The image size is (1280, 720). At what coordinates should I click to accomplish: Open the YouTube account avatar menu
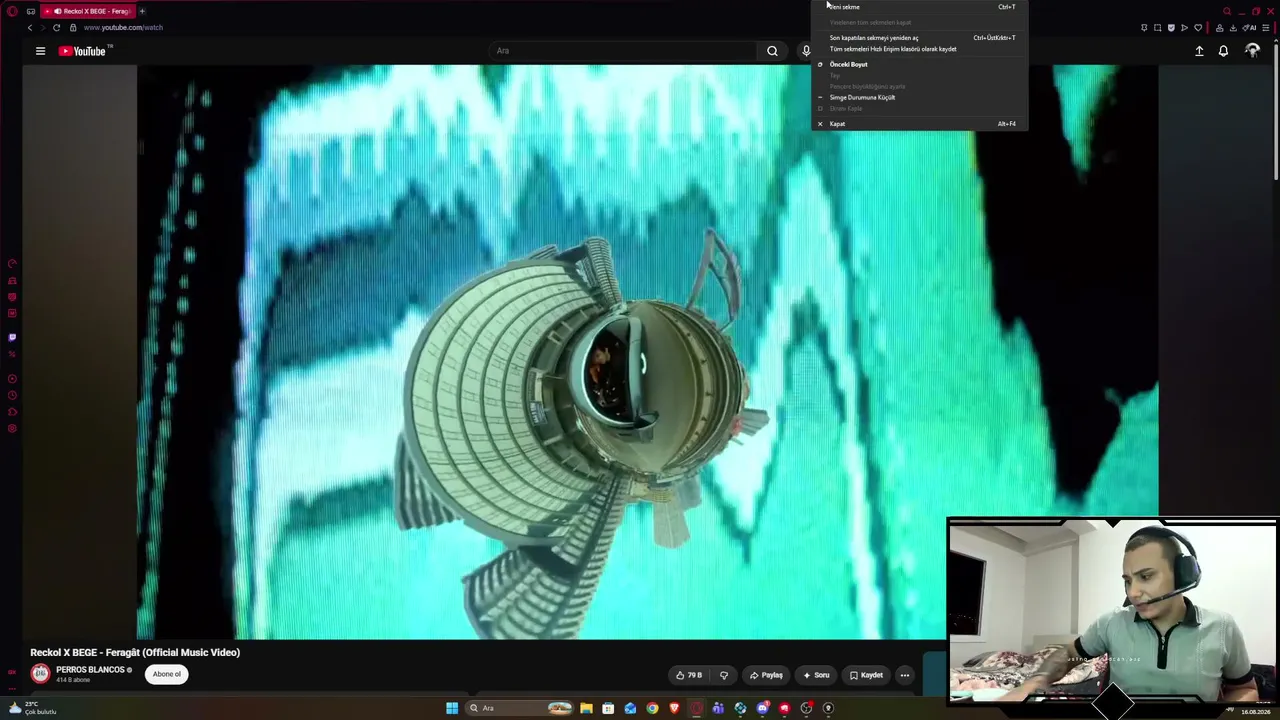[1252, 51]
